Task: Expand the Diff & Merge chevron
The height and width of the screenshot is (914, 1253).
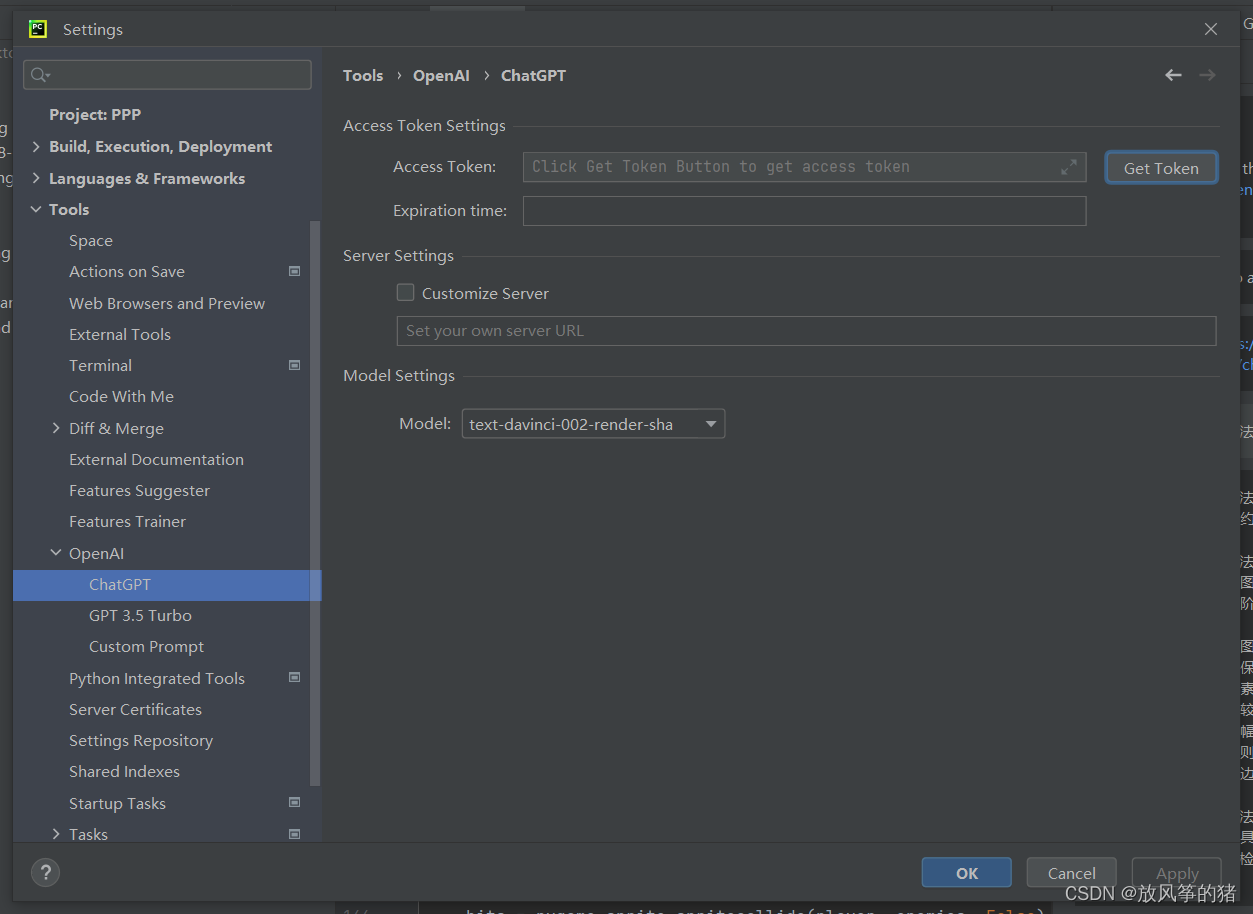Action: coord(56,428)
